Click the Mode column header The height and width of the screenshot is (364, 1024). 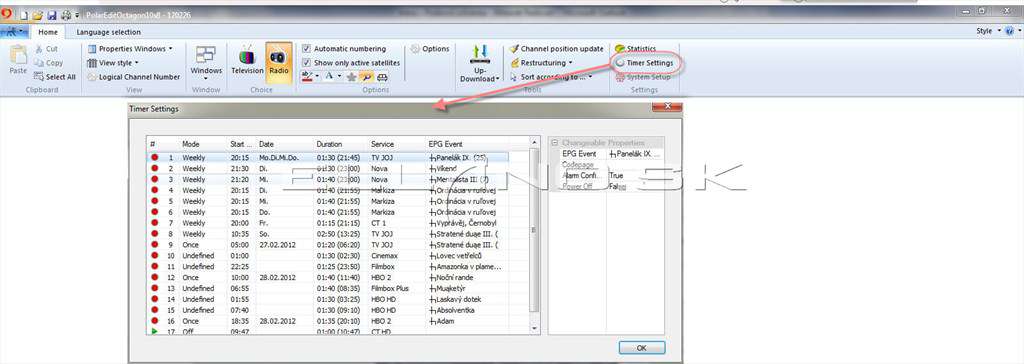(203, 144)
